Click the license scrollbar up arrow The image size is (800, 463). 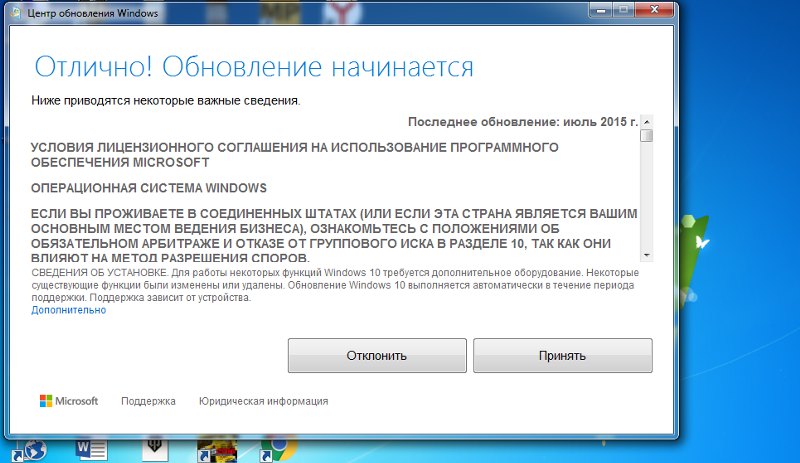(646, 122)
